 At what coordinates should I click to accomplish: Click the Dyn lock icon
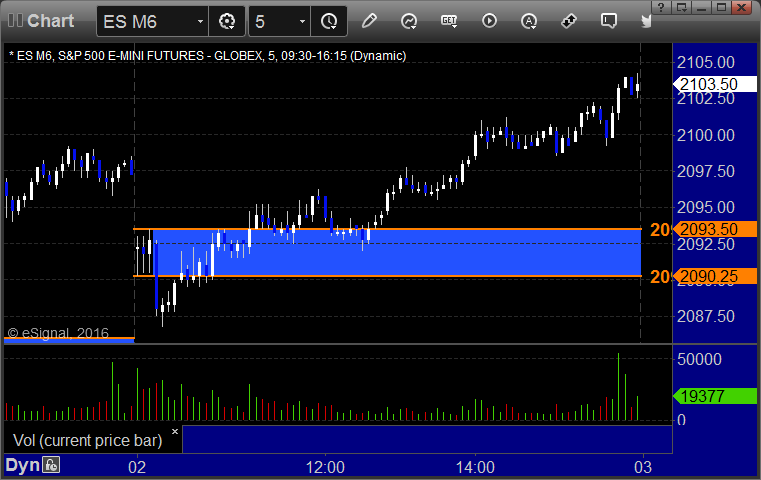(51, 465)
